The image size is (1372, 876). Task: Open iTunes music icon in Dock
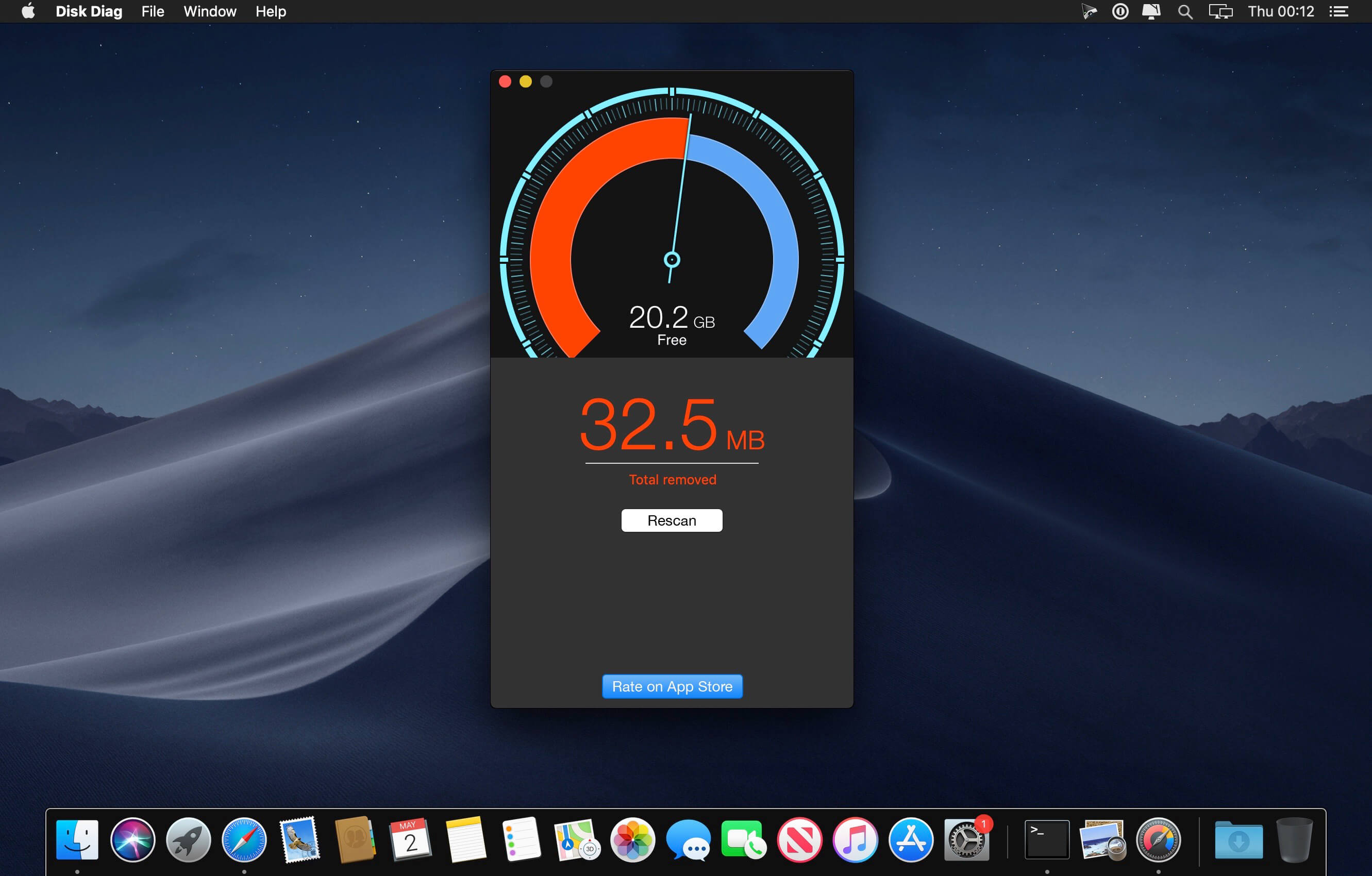pyautogui.click(x=855, y=839)
